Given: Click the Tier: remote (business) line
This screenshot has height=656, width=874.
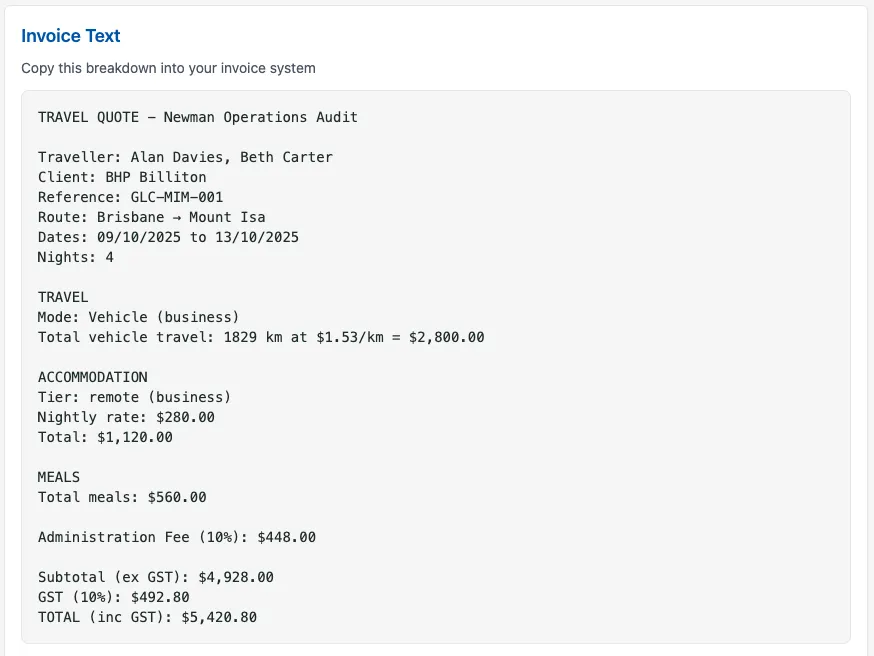Looking at the screenshot, I should coord(135,397).
